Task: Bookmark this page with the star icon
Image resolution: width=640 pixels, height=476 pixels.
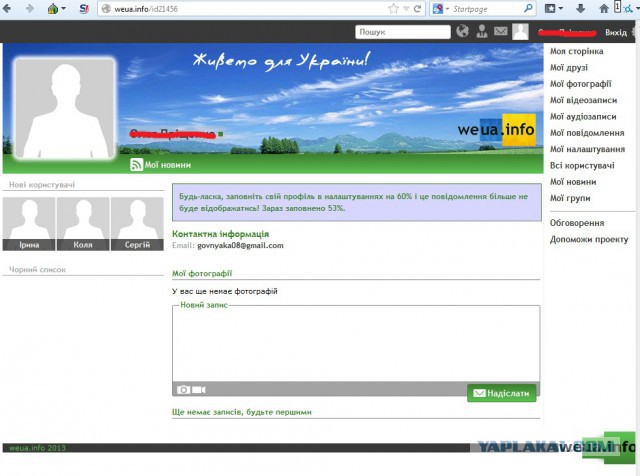Action: 393,9
